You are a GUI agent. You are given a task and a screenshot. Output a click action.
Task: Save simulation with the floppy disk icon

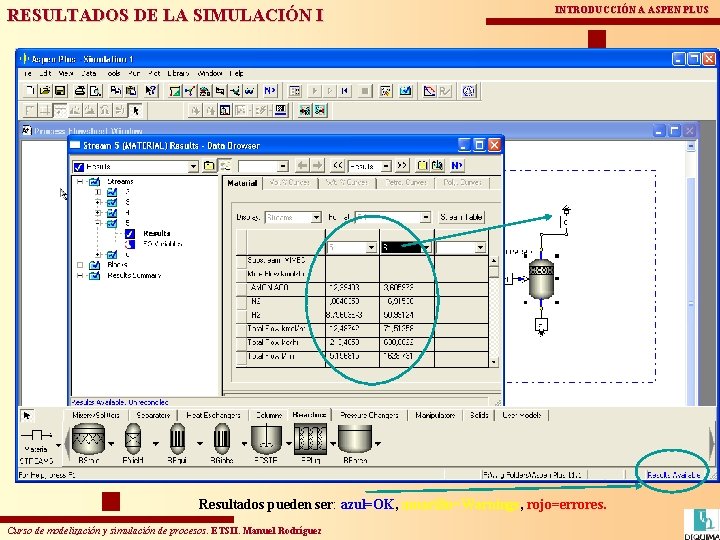(60, 91)
